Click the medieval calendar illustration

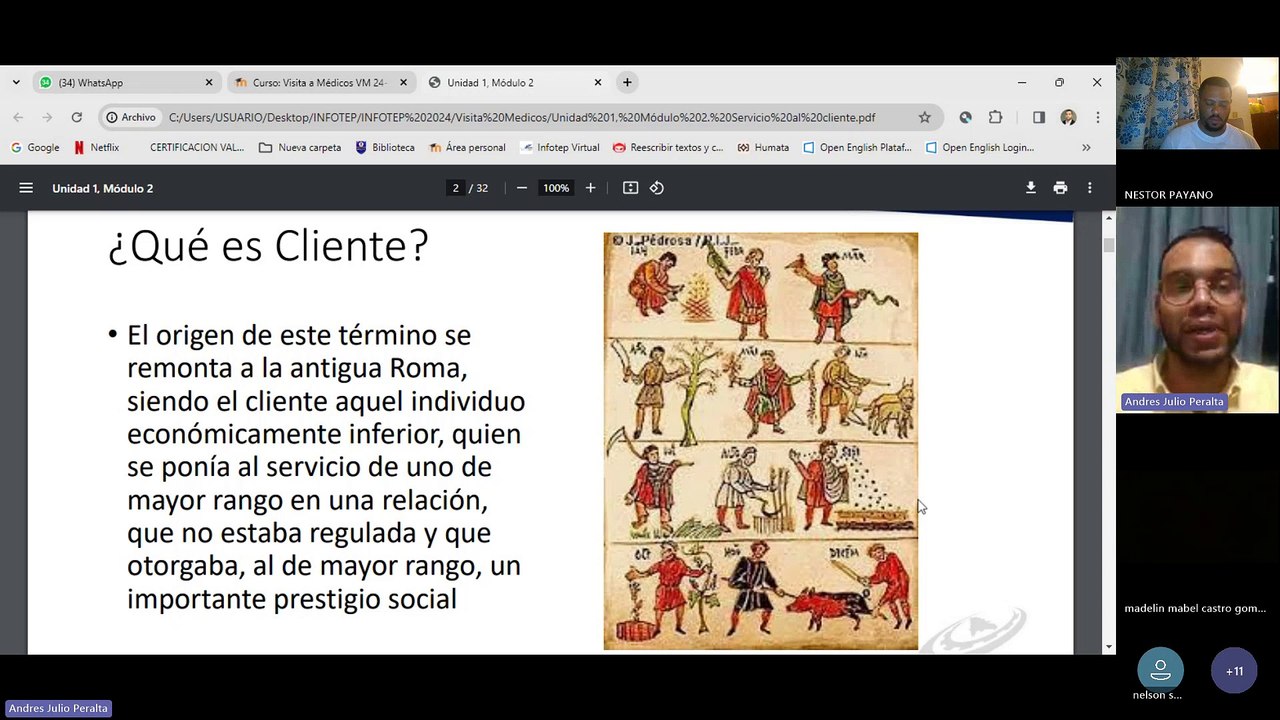point(760,441)
